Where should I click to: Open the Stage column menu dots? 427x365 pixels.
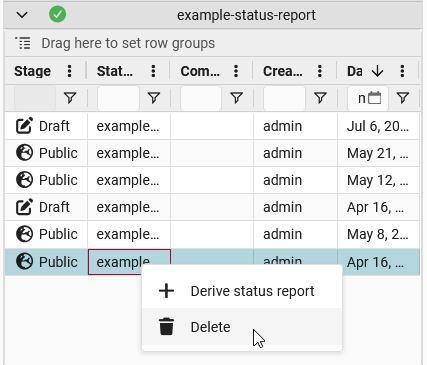tap(69, 71)
